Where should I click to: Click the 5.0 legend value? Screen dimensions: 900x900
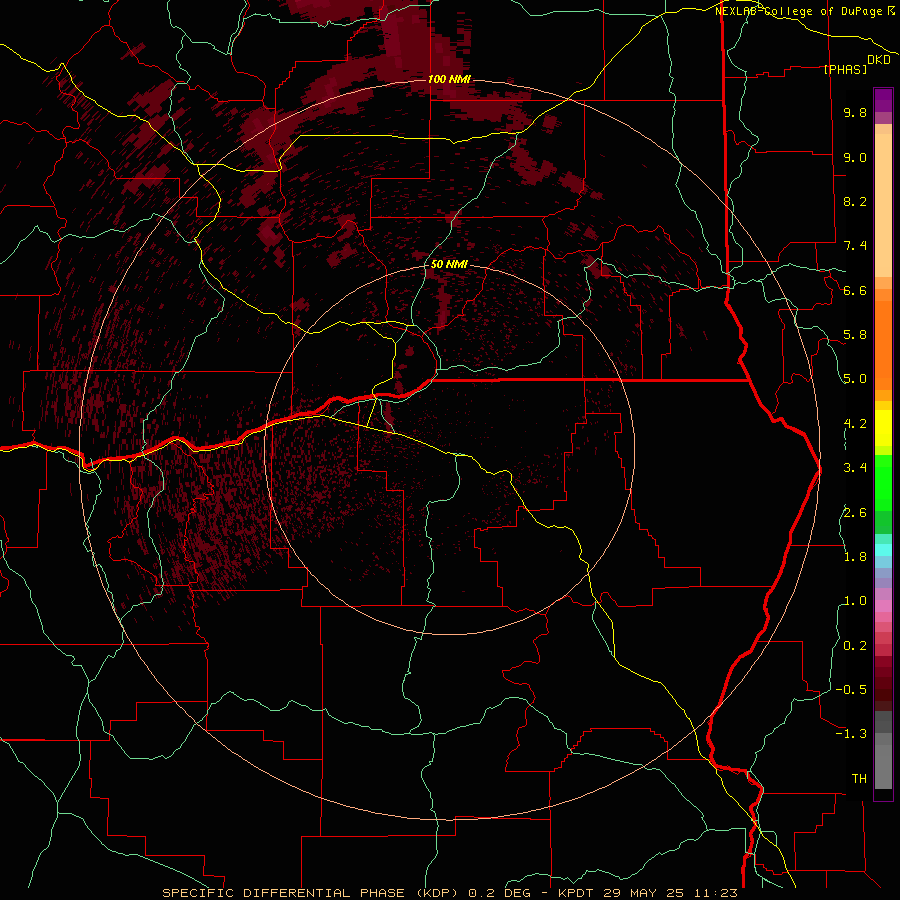pos(855,379)
